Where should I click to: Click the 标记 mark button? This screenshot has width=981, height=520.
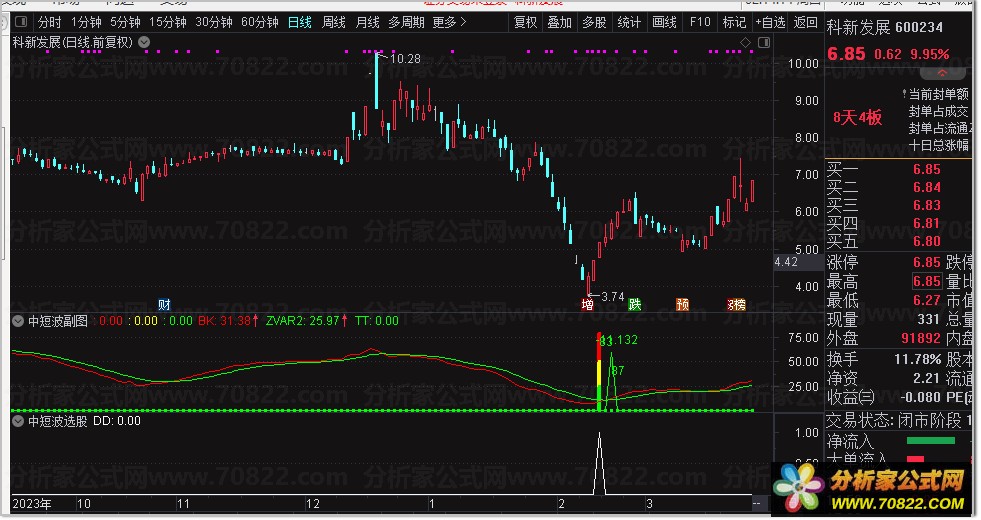pos(734,23)
